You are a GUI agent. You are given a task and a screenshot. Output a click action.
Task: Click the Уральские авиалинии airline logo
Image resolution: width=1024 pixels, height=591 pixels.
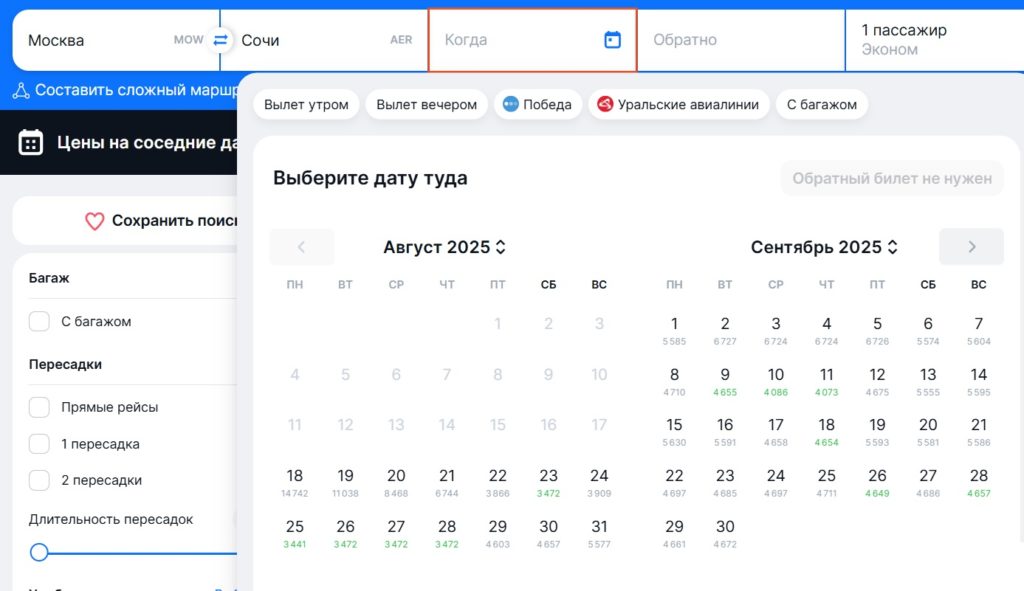pos(604,103)
